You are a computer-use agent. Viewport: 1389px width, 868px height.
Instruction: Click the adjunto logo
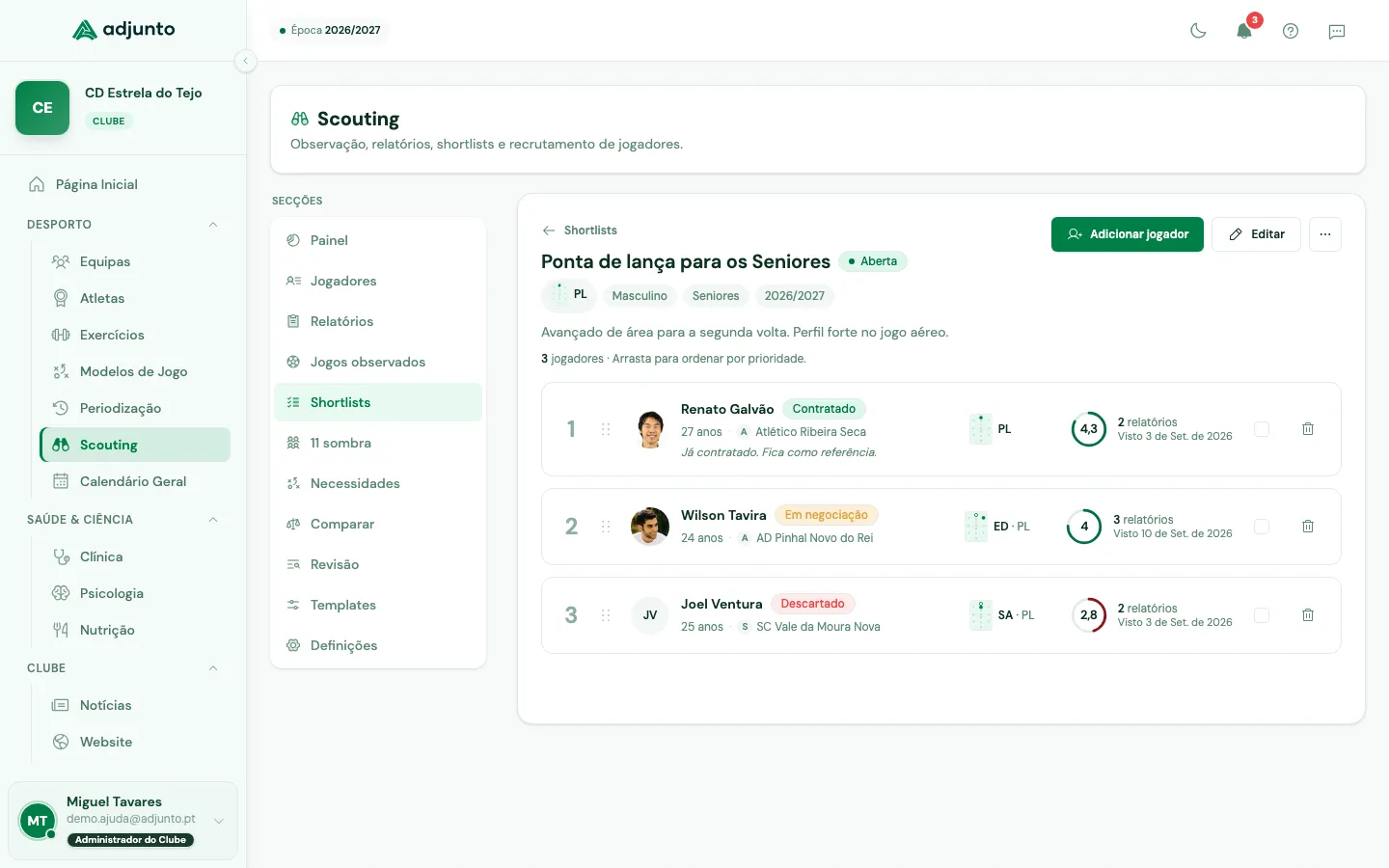(123, 30)
